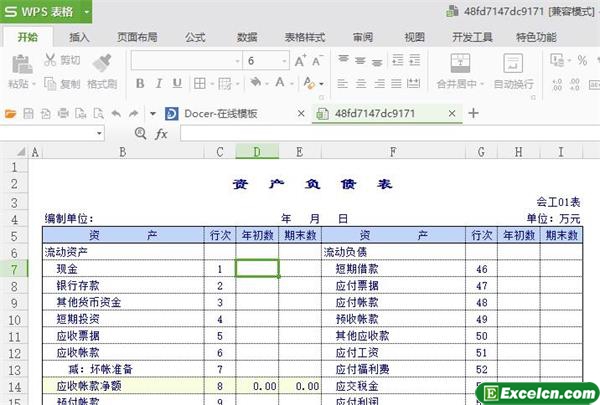
Task: Open the paste options dropdown arrow
Action: [34, 84]
